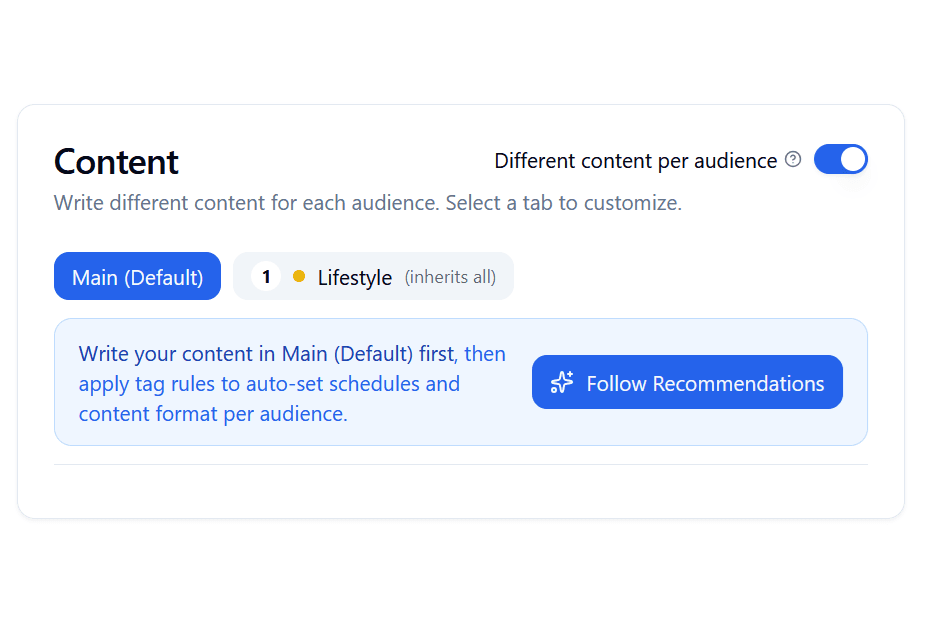Click the 'Write your content in Main' hint
The height and width of the screenshot is (619, 927).
[265, 354]
